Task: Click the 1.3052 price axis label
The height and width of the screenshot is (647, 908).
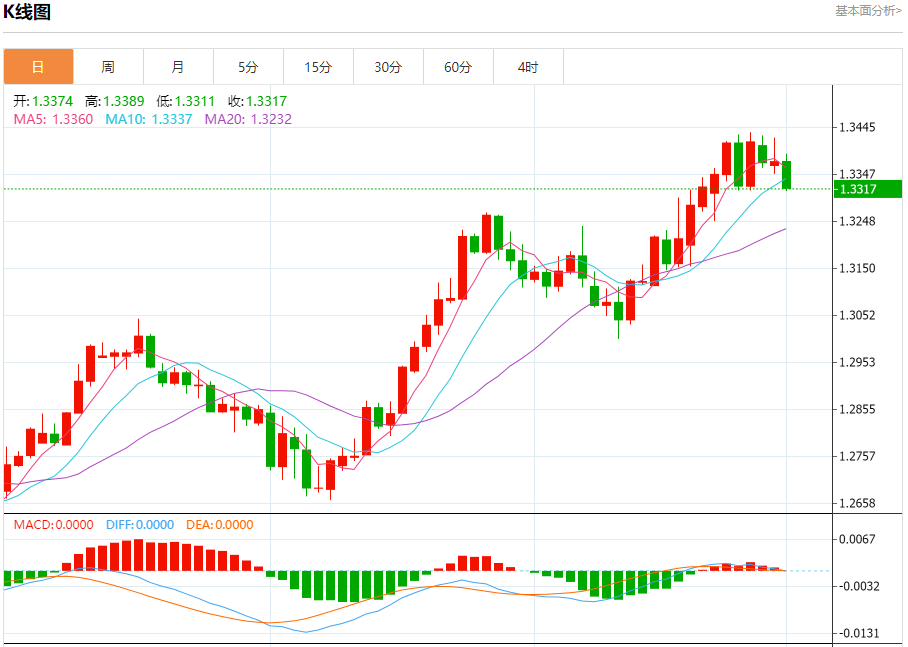Action: (858, 315)
